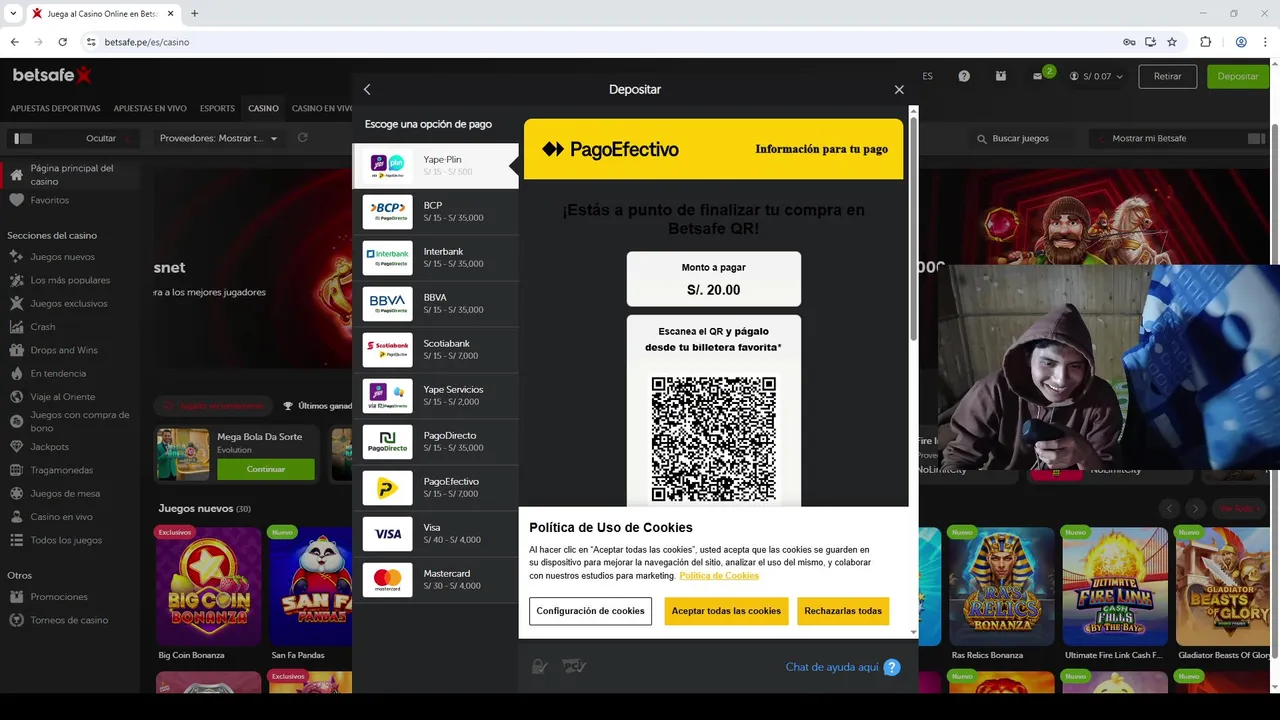
Task: Go back in the Depositar dialog
Action: (x=367, y=89)
